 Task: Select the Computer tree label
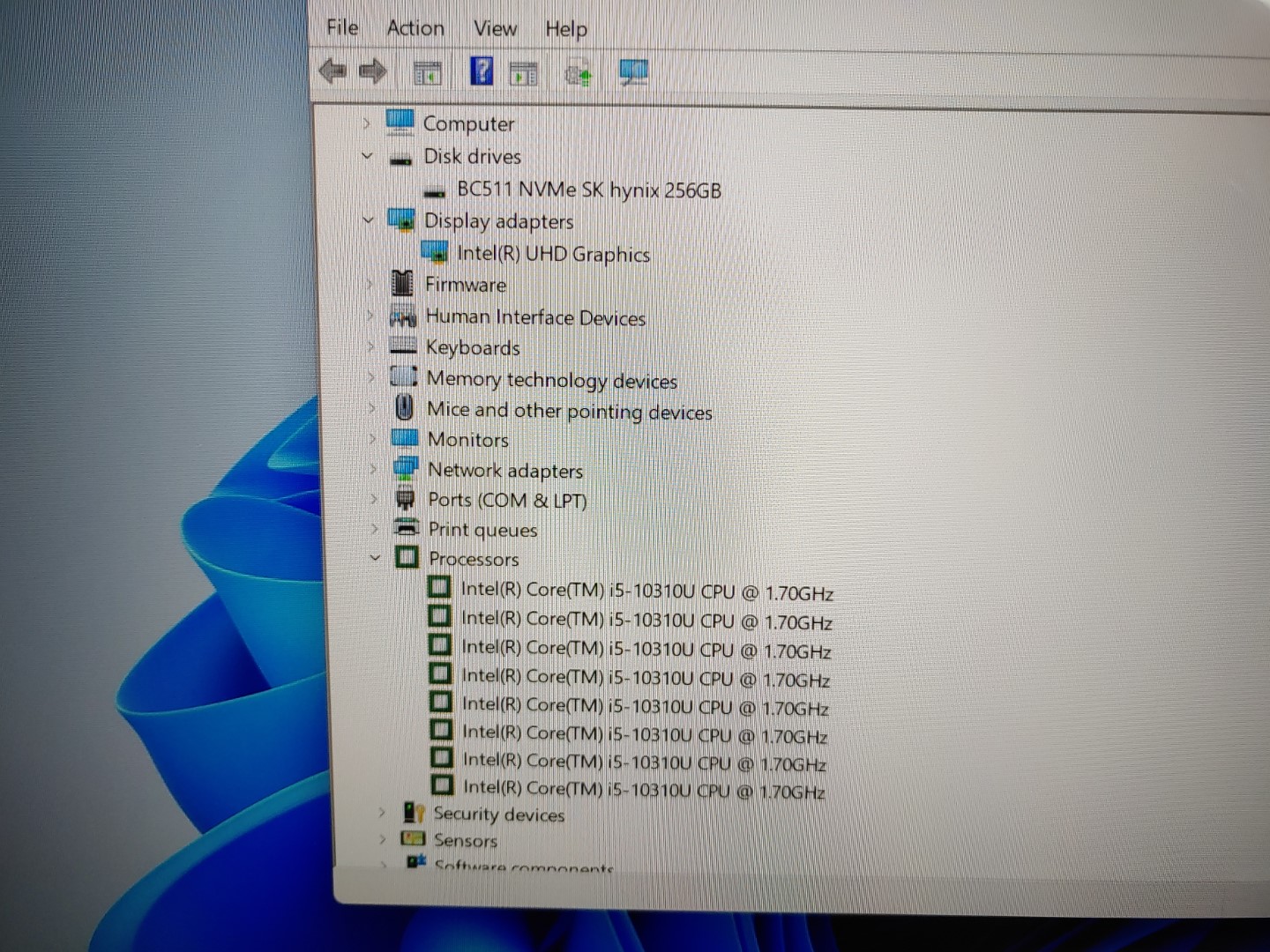click(468, 124)
